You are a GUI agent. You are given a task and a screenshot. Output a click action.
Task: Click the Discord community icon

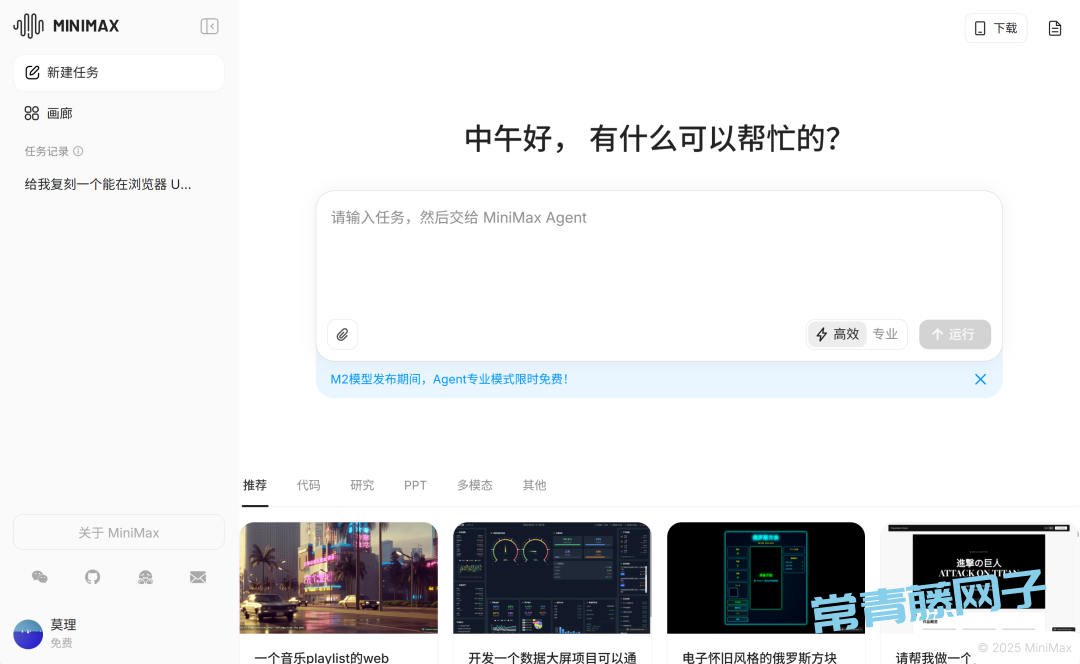[x=146, y=577]
